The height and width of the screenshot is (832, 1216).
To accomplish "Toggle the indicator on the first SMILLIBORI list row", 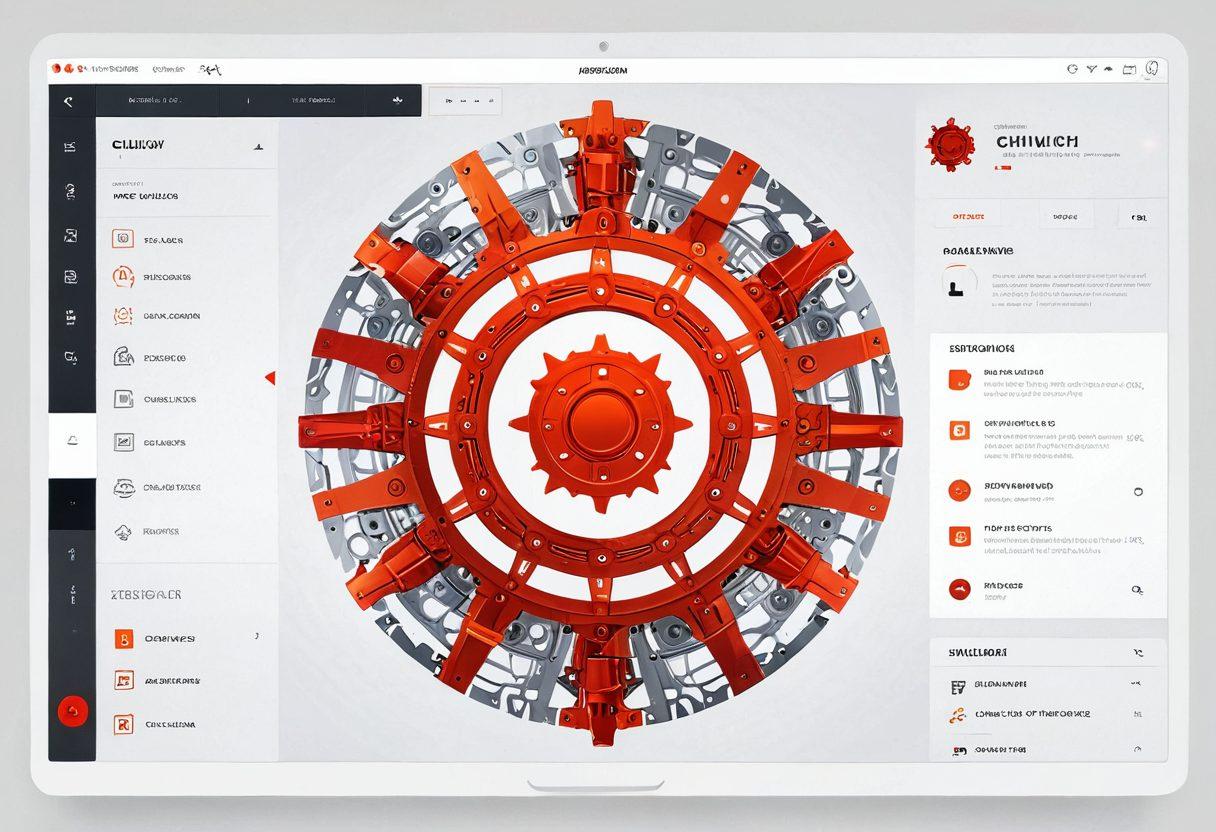I will coord(1136,684).
